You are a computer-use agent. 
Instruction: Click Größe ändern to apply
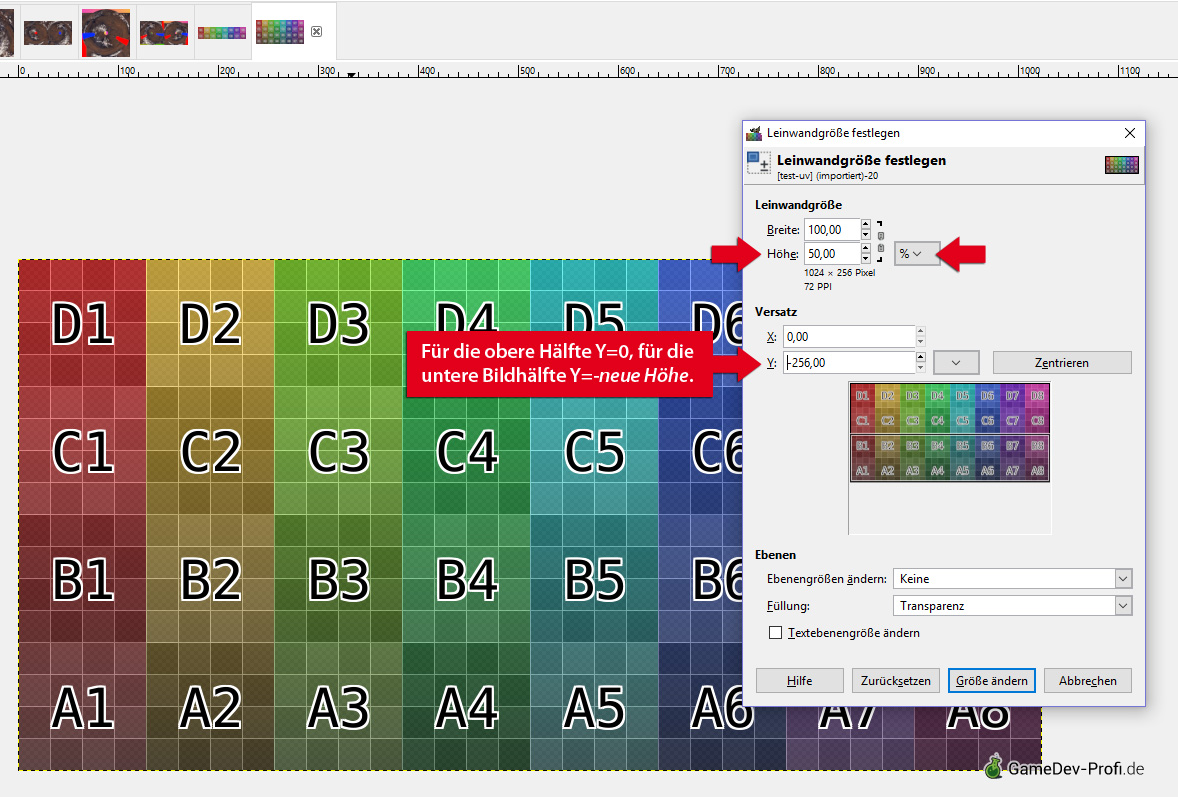[991, 681]
